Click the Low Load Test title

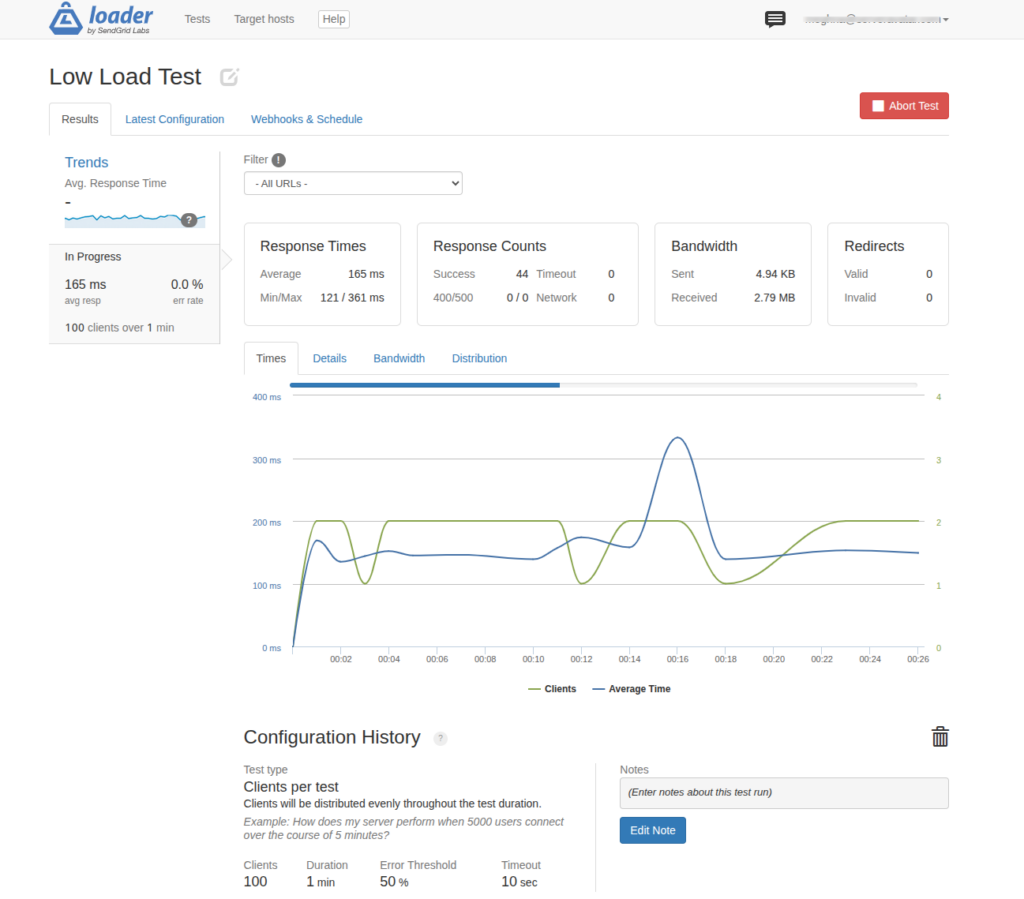coord(125,77)
